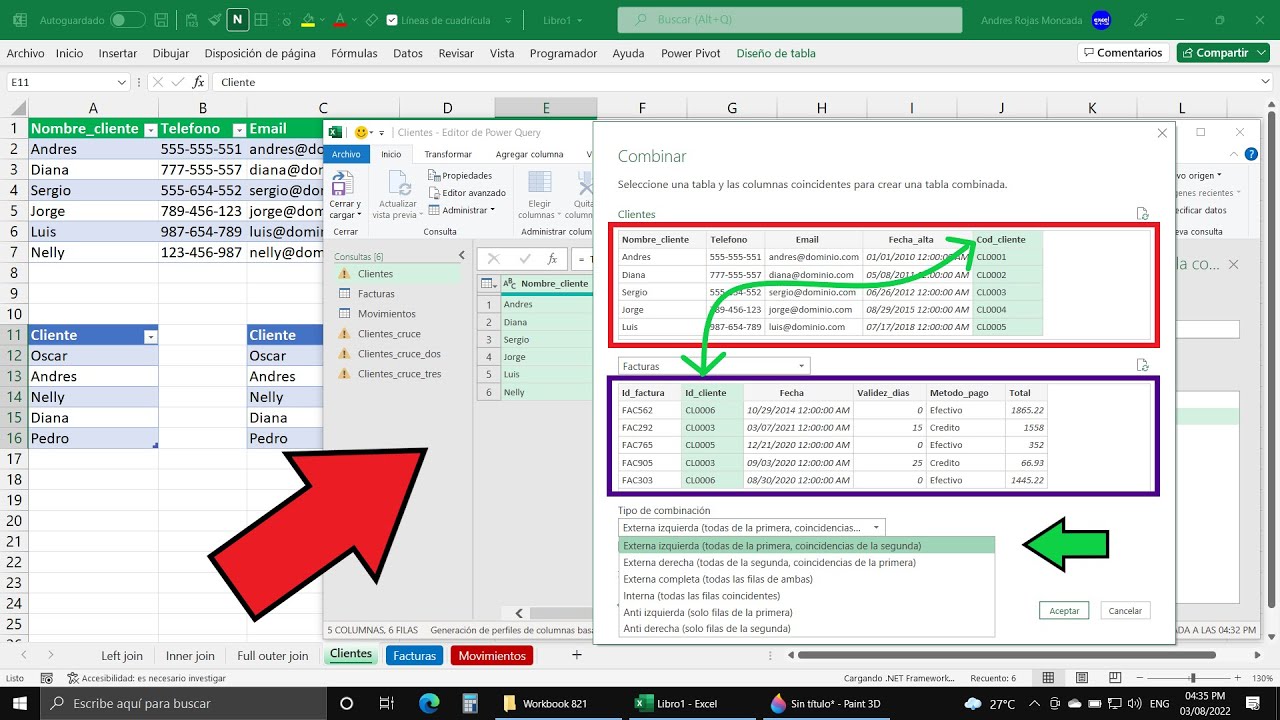Click the smiley feedback icon in Power Query
1280x720 pixels.
pyautogui.click(x=361, y=132)
